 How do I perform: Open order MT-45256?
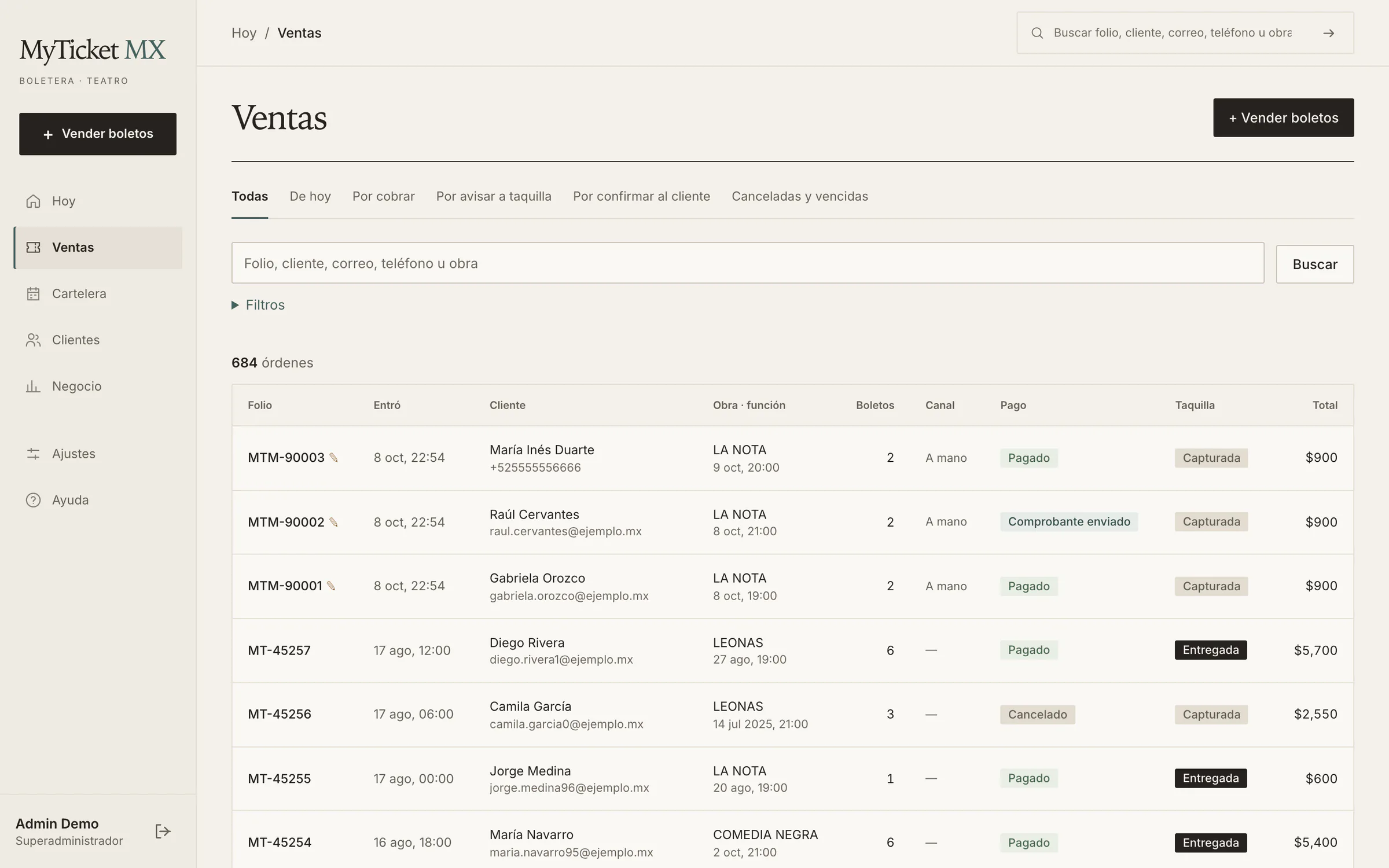(280, 714)
